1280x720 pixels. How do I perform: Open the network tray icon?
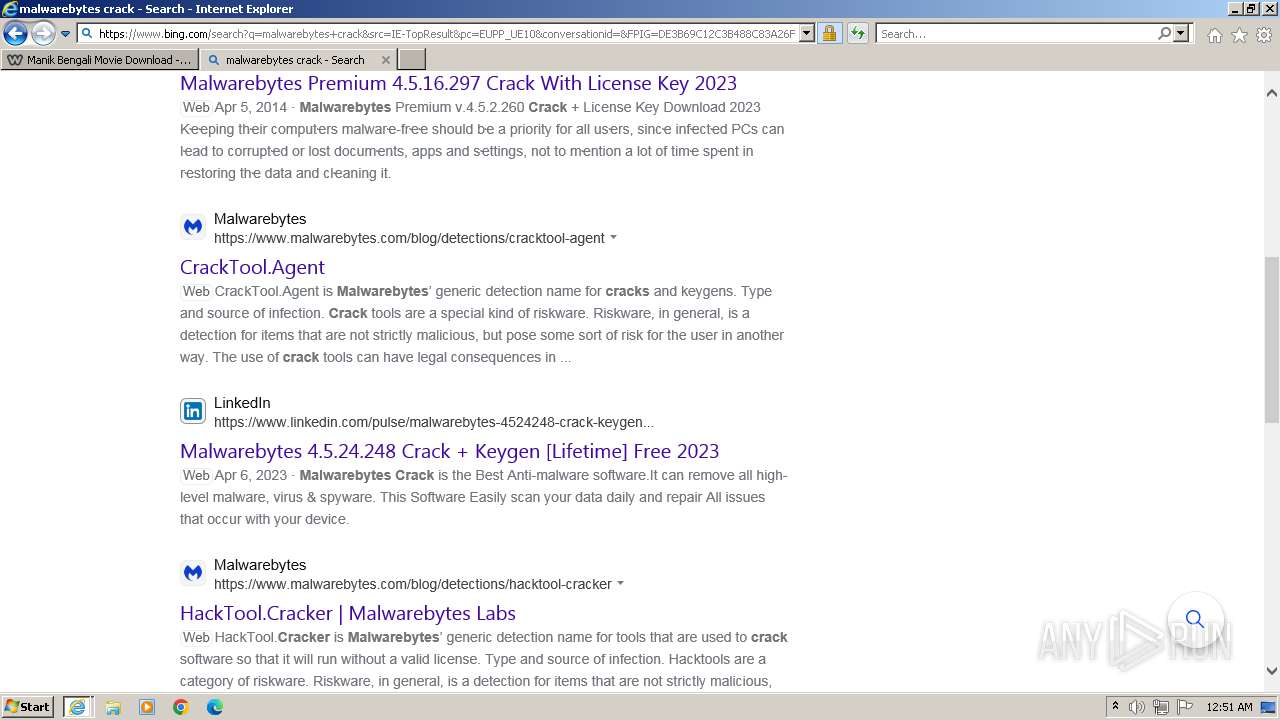(x=1160, y=707)
